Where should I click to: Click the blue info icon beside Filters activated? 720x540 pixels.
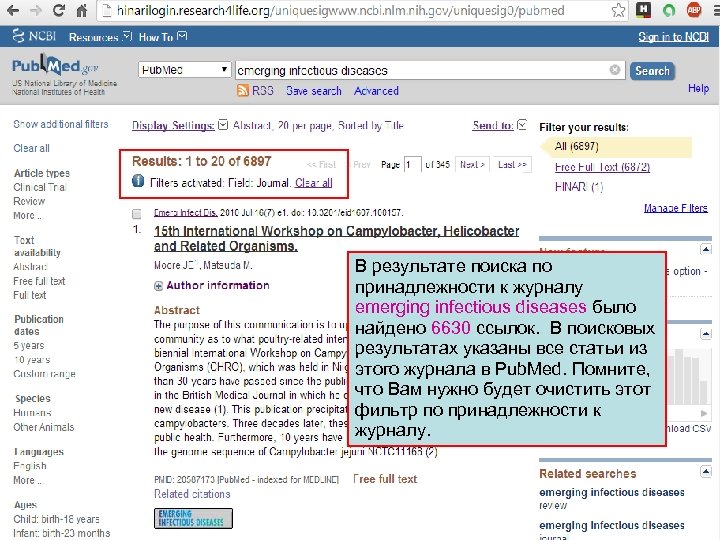(x=138, y=181)
